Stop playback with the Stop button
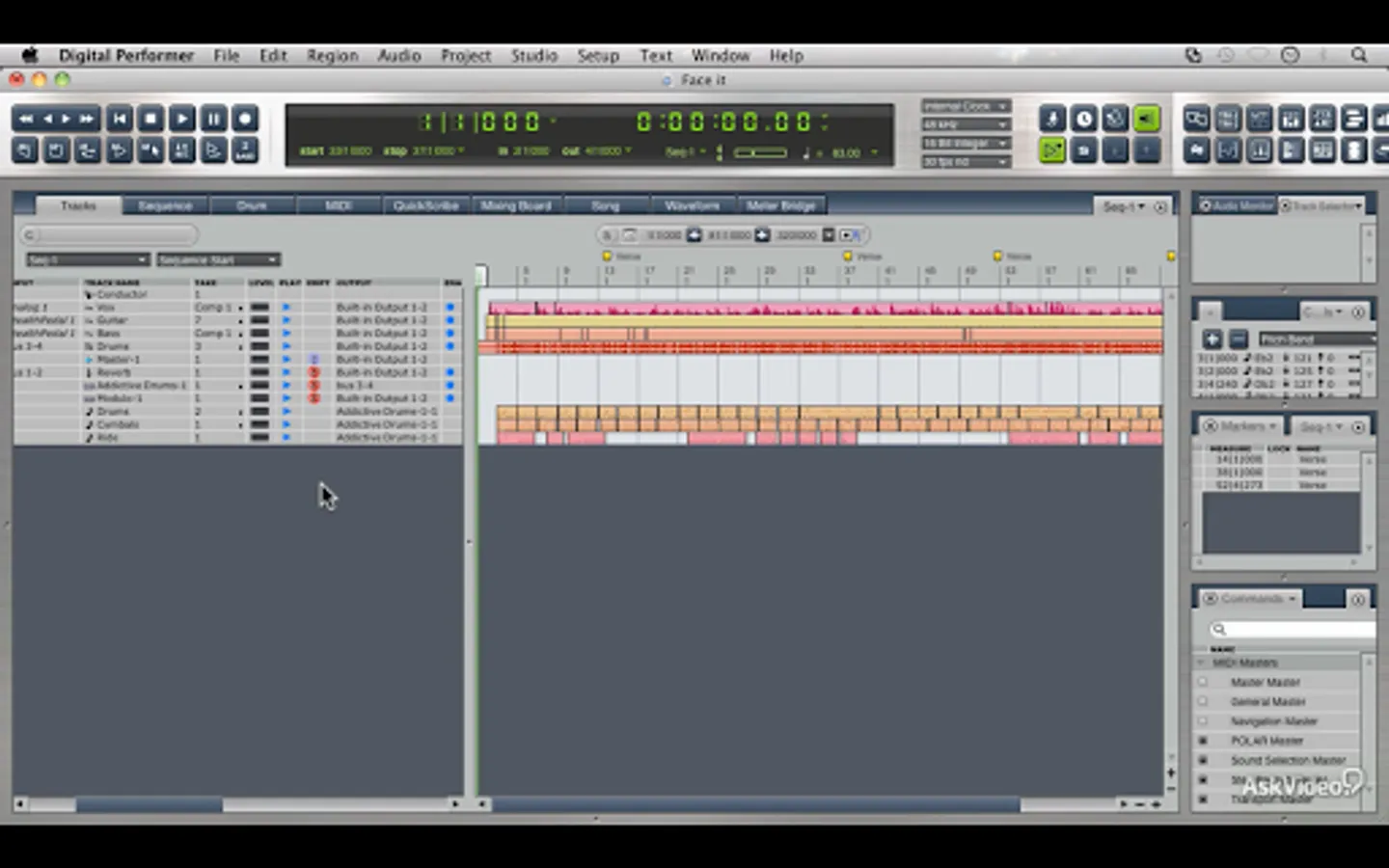1389x868 pixels. click(150, 119)
